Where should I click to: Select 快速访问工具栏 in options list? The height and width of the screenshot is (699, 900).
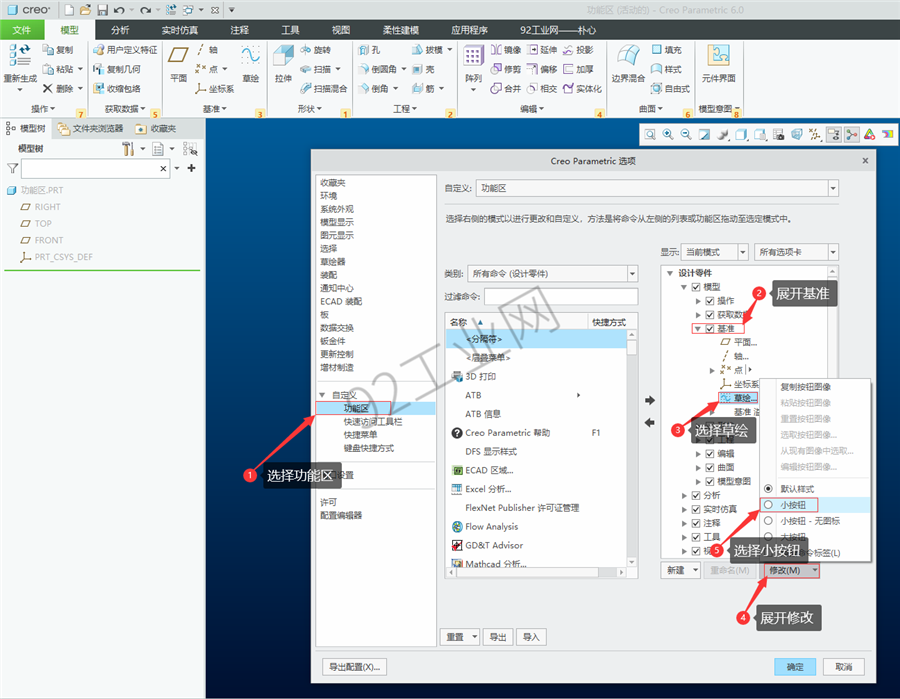coord(373,422)
